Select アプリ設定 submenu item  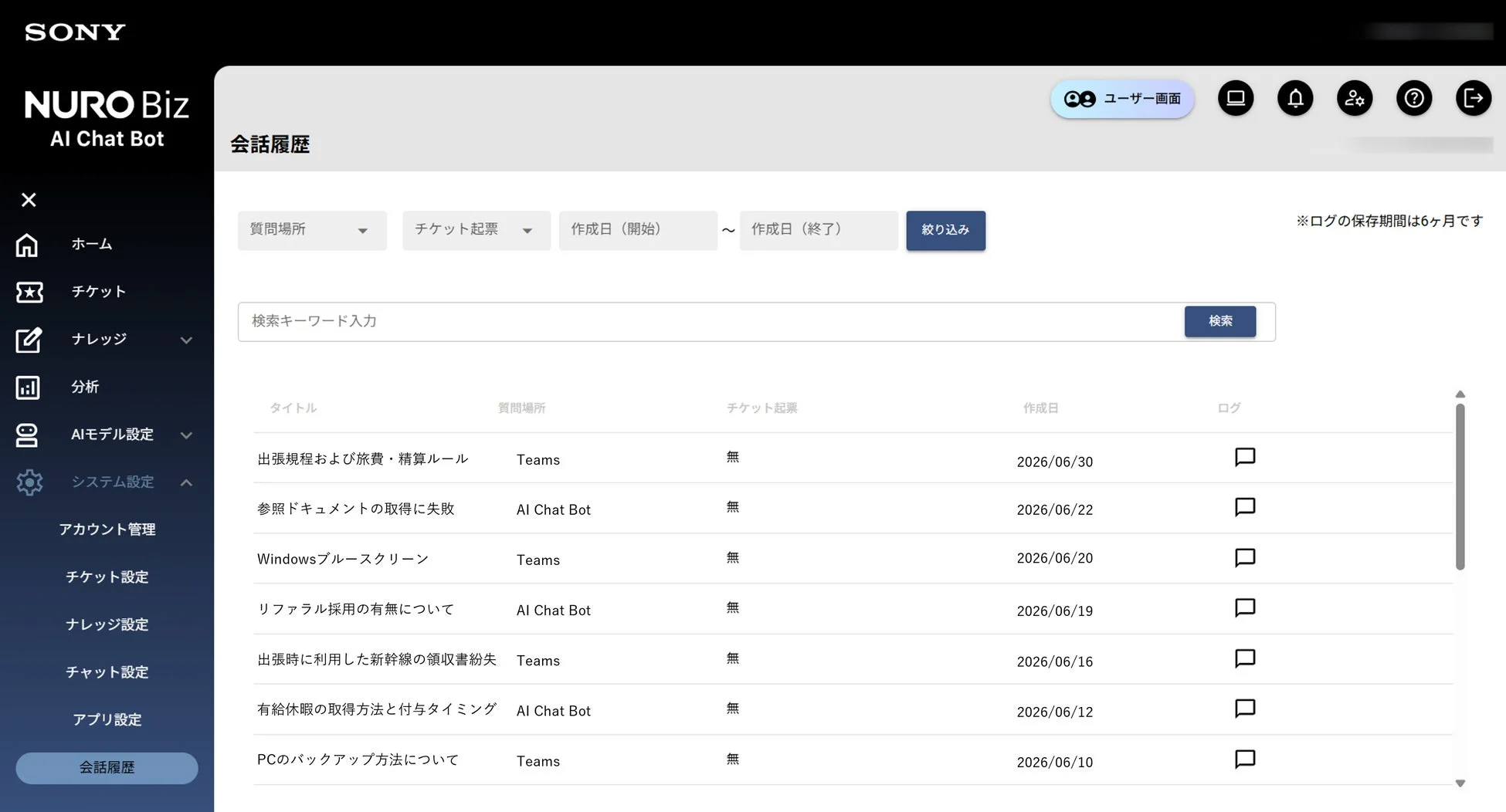click(x=107, y=719)
